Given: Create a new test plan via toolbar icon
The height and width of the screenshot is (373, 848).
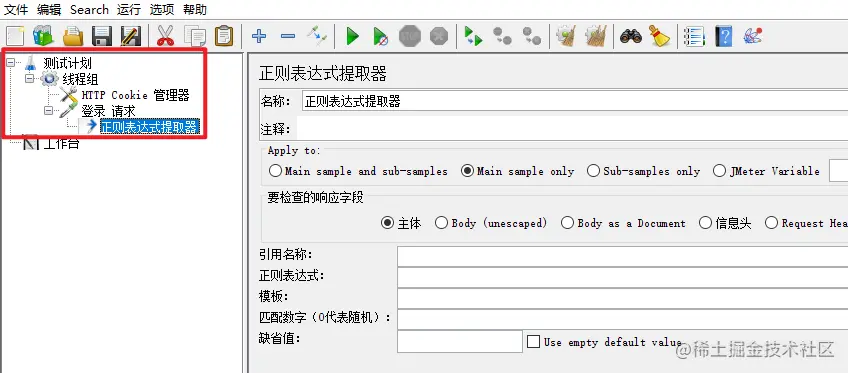Looking at the screenshot, I should pyautogui.click(x=15, y=36).
